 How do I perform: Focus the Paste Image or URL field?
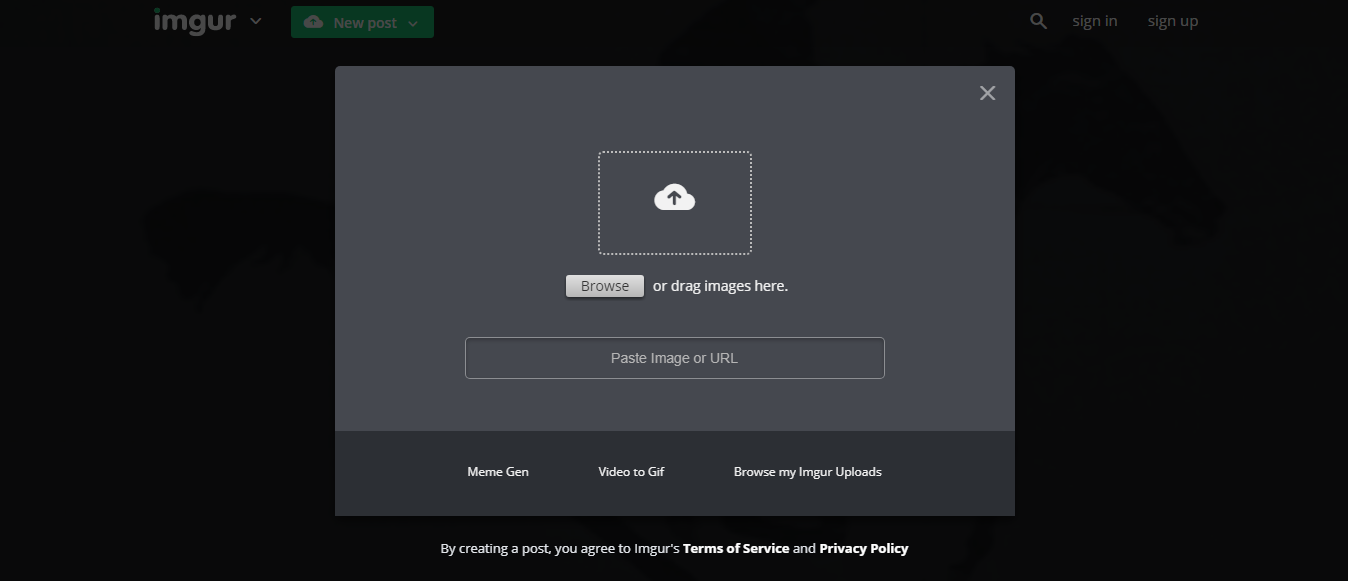[x=674, y=357]
